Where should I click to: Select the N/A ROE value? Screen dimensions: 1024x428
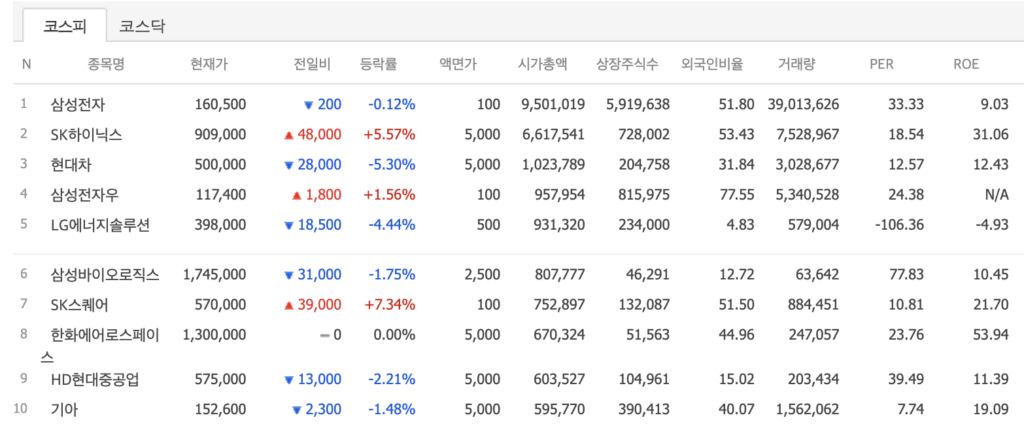tap(997, 195)
